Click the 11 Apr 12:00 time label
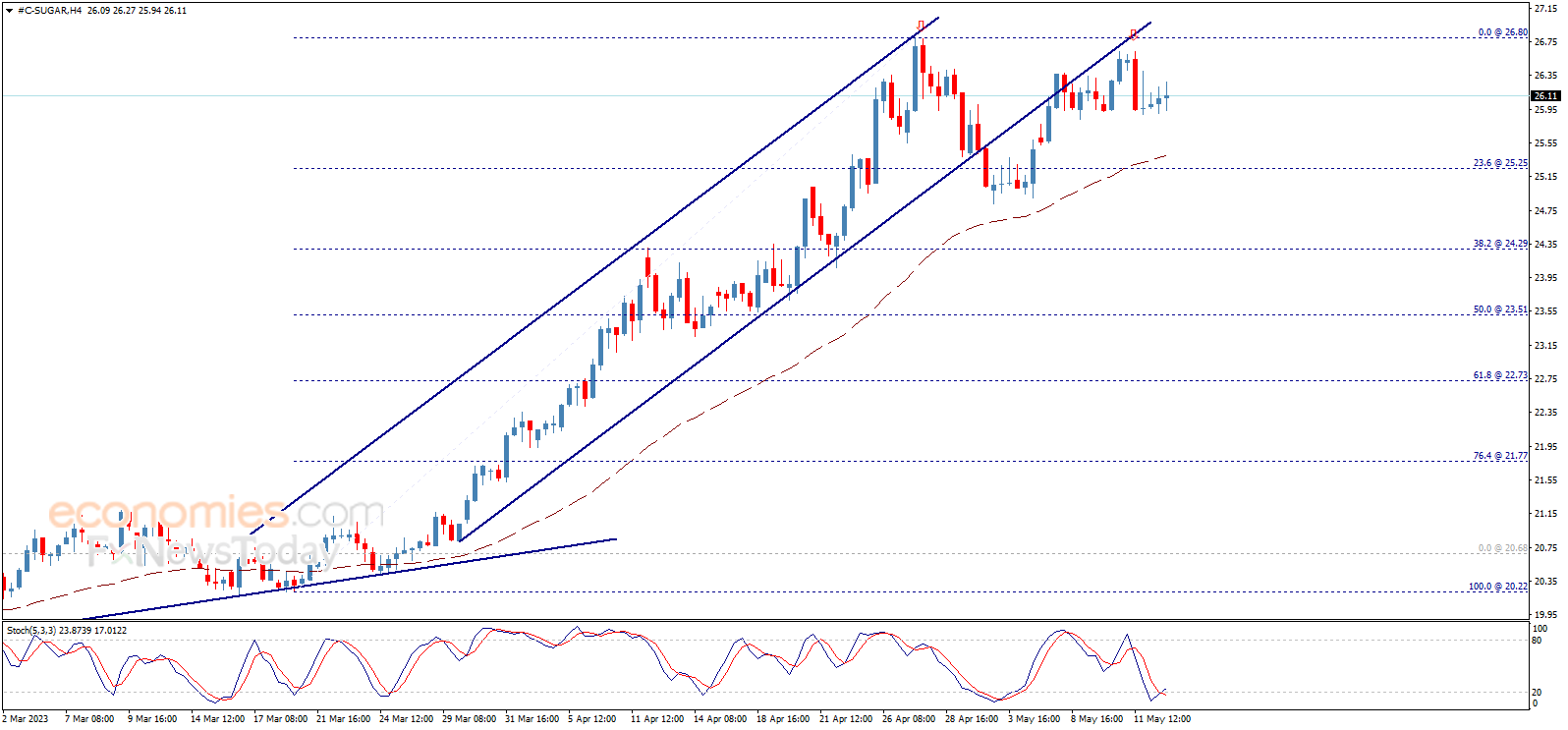 [657, 719]
